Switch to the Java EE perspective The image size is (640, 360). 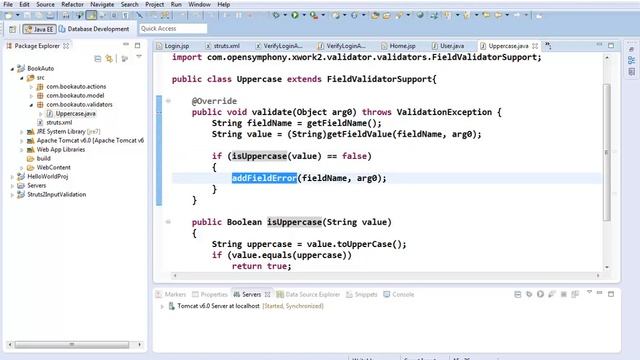(39, 29)
